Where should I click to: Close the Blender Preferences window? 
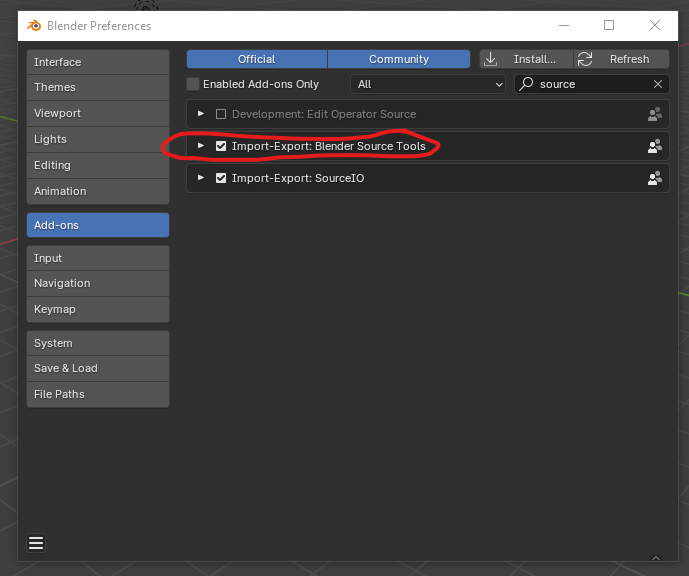pyautogui.click(x=655, y=25)
